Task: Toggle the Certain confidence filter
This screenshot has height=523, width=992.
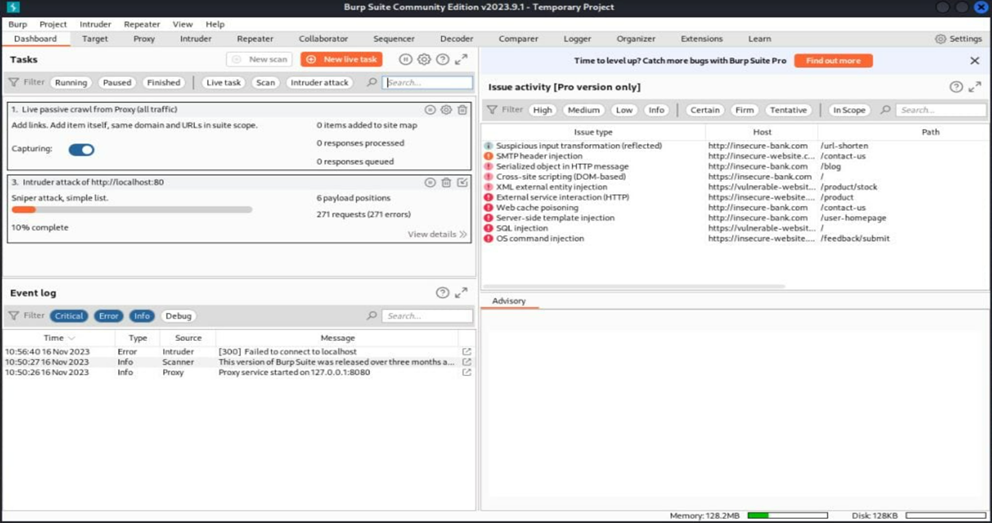Action: [x=705, y=110]
